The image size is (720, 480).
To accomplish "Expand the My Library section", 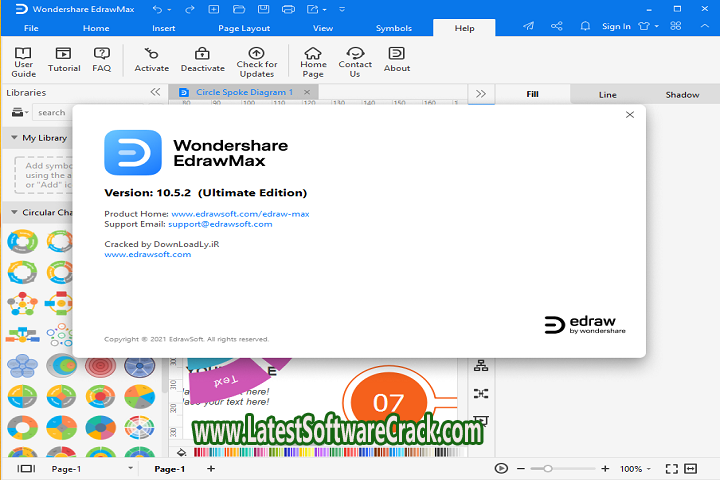I will [x=16, y=138].
